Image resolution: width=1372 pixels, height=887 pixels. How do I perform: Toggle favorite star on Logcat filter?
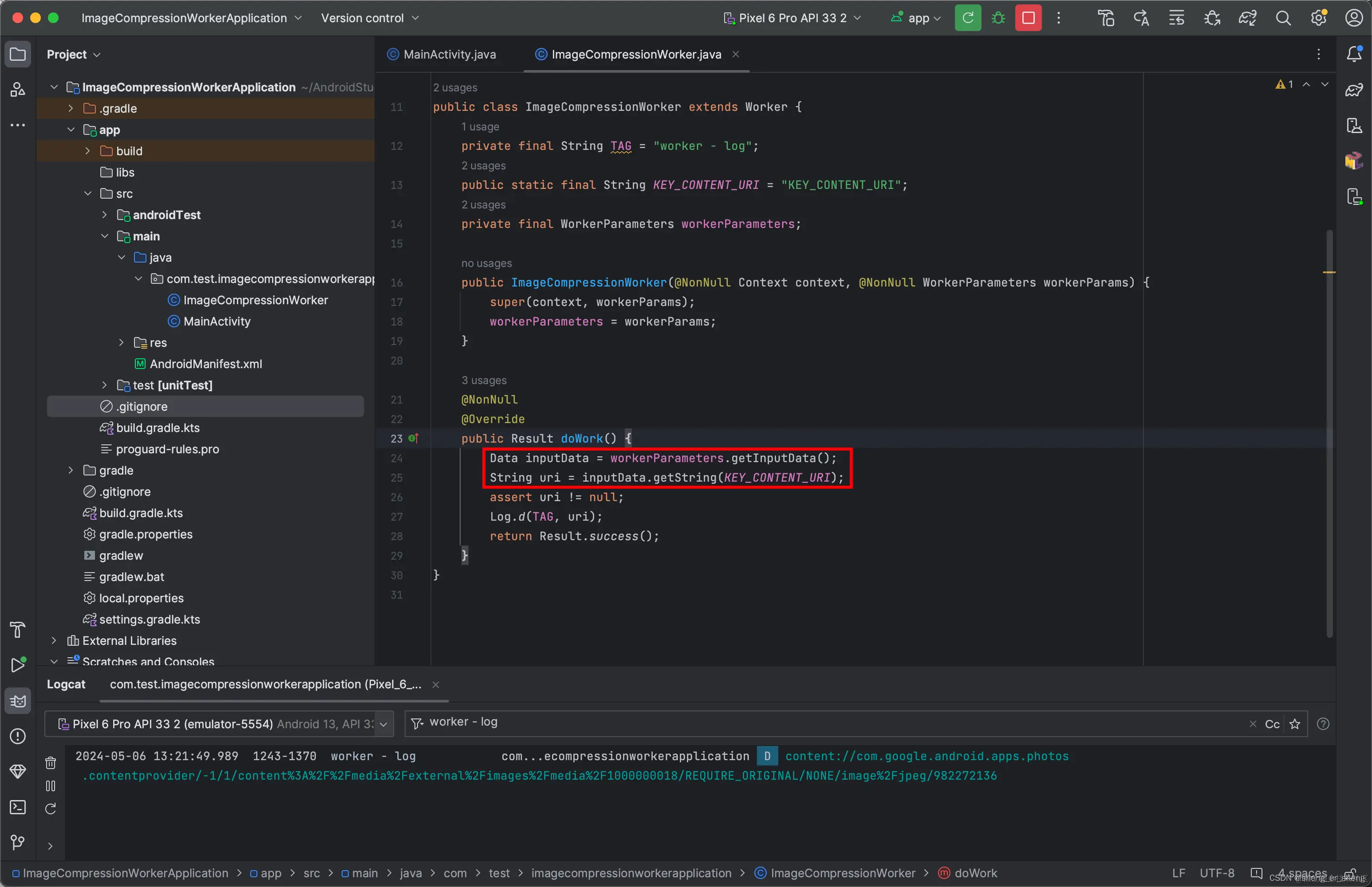[x=1295, y=724]
